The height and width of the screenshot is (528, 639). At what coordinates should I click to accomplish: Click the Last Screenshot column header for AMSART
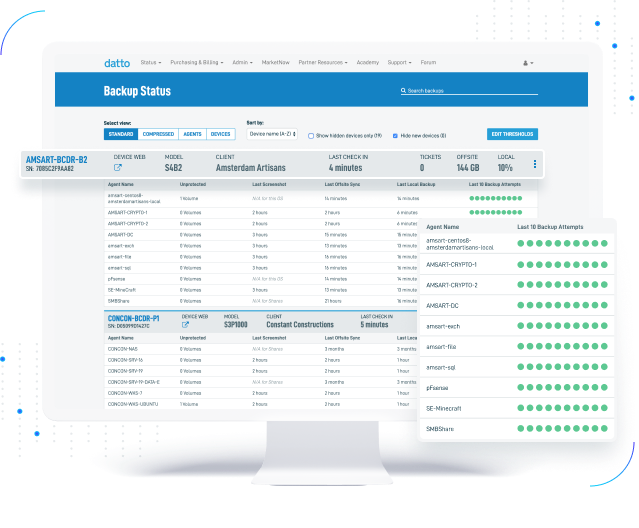tap(269, 185)
